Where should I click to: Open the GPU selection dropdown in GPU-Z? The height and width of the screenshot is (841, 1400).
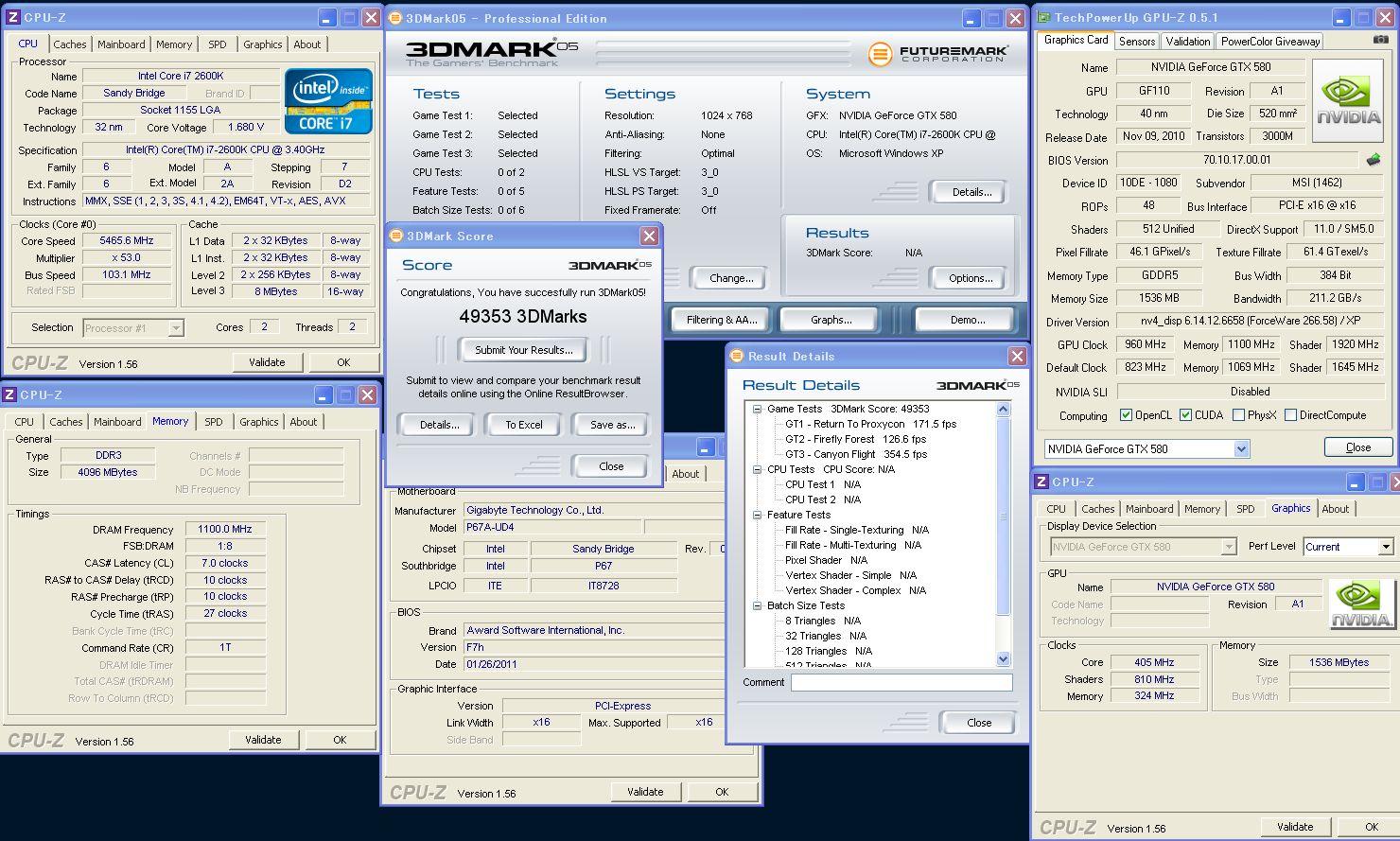tap(1242, 449)
